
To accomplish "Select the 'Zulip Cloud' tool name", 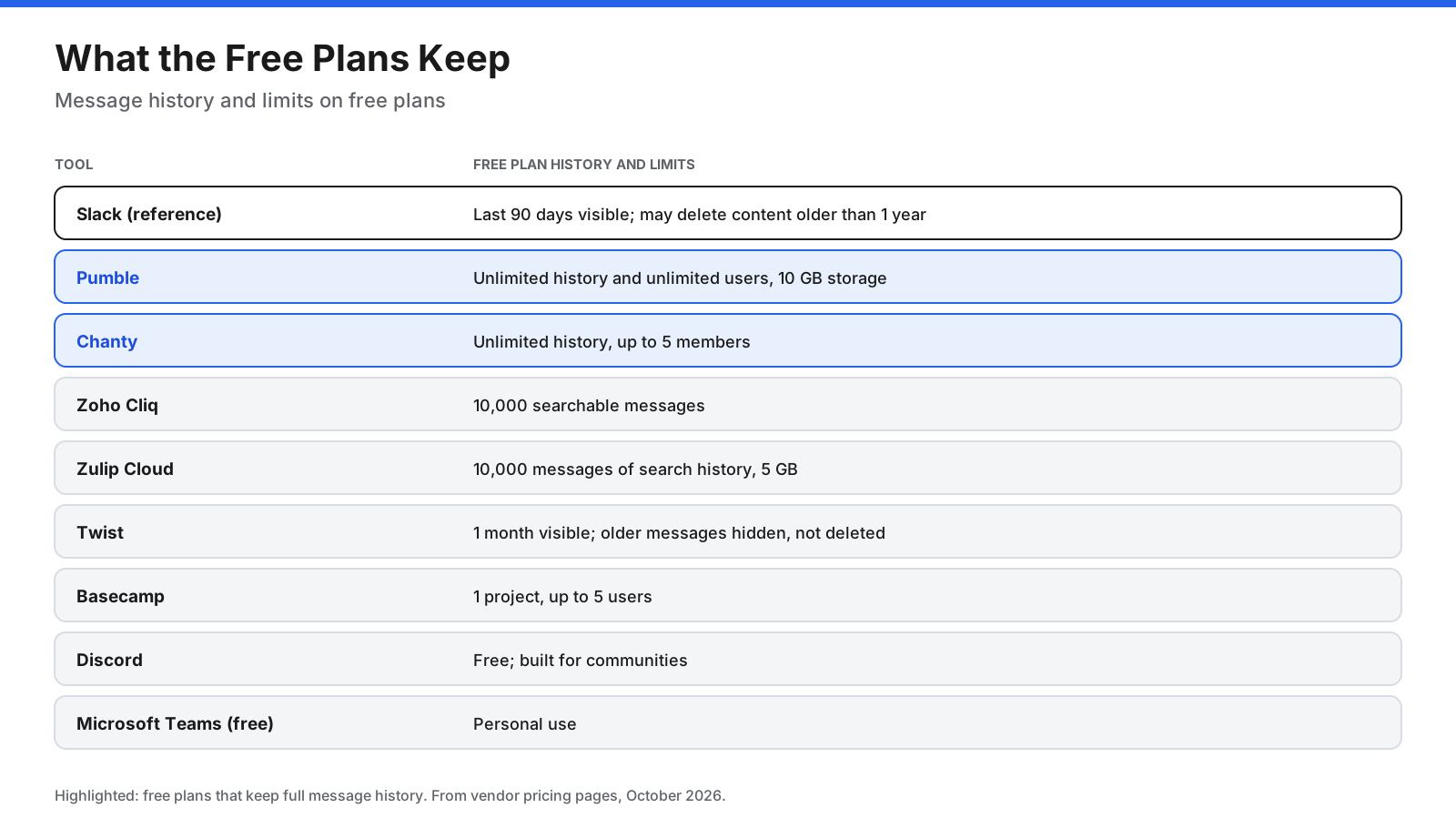I will [125, 469].
